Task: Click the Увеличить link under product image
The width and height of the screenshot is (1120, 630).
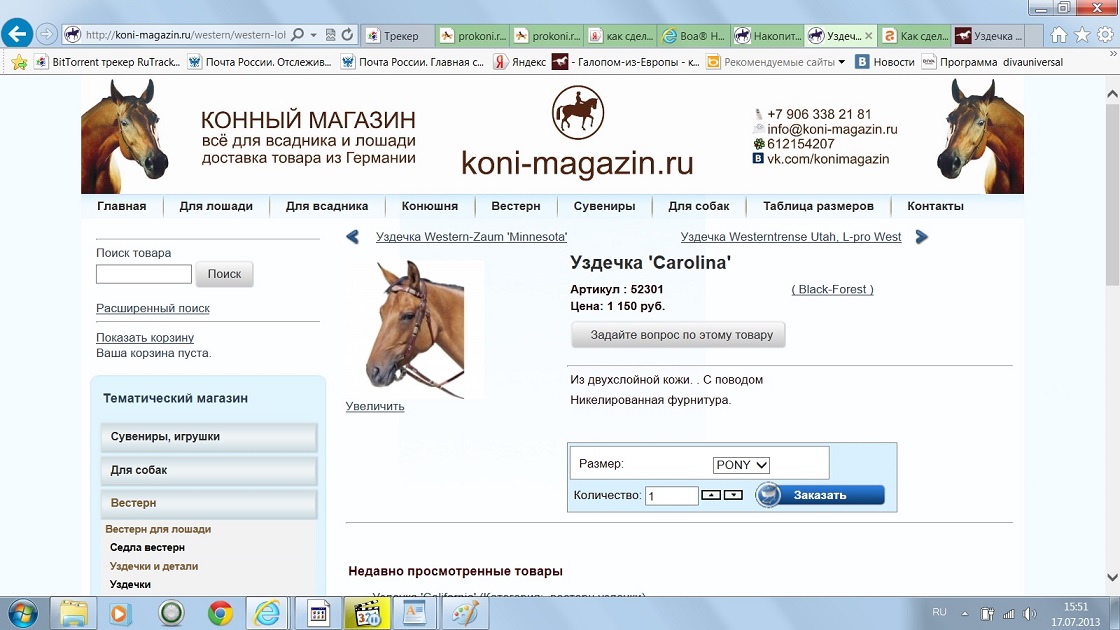Action: [x=375, y=407]
